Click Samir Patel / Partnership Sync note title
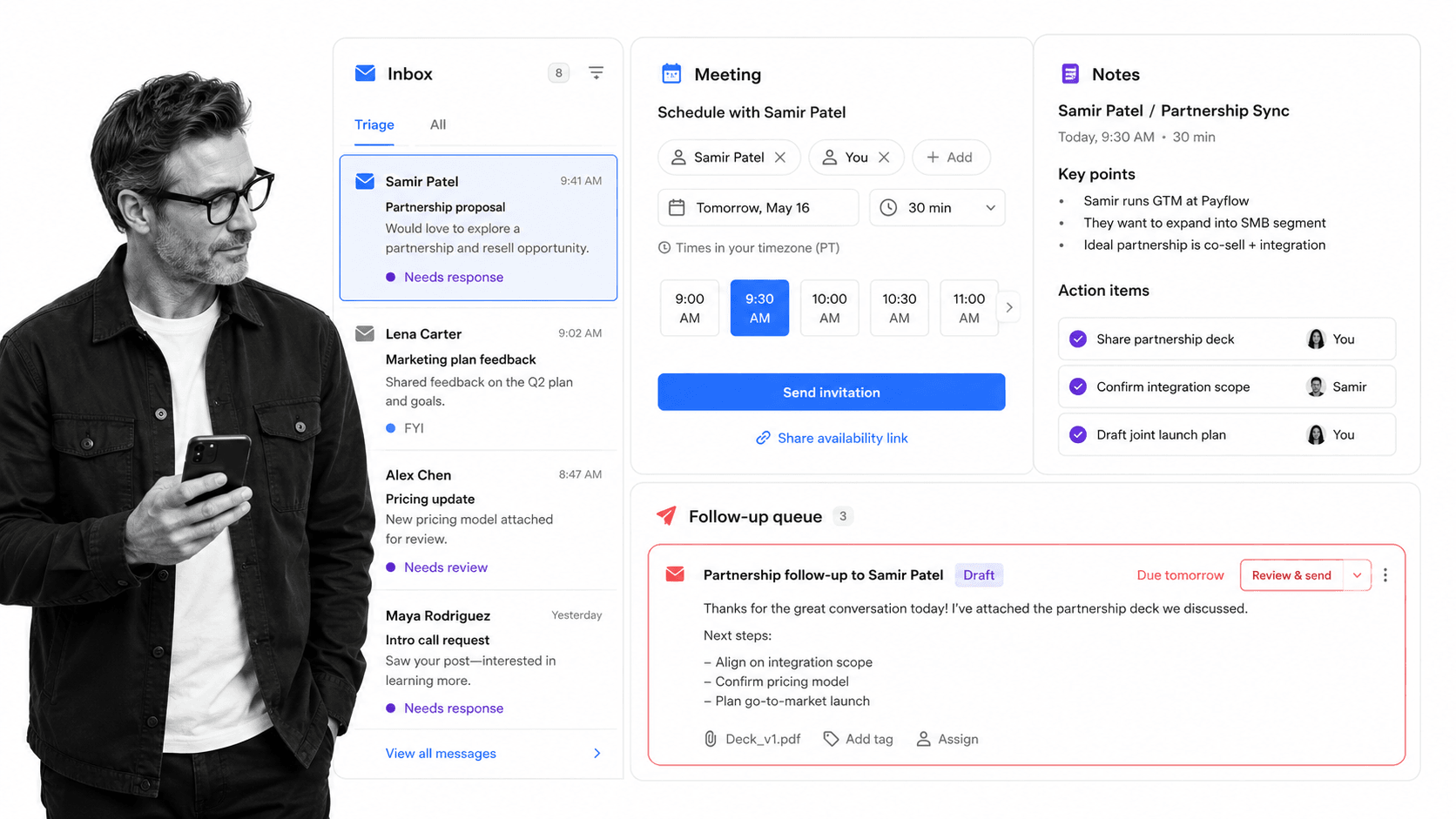 pyautogui.click(x=1173, y=111)
